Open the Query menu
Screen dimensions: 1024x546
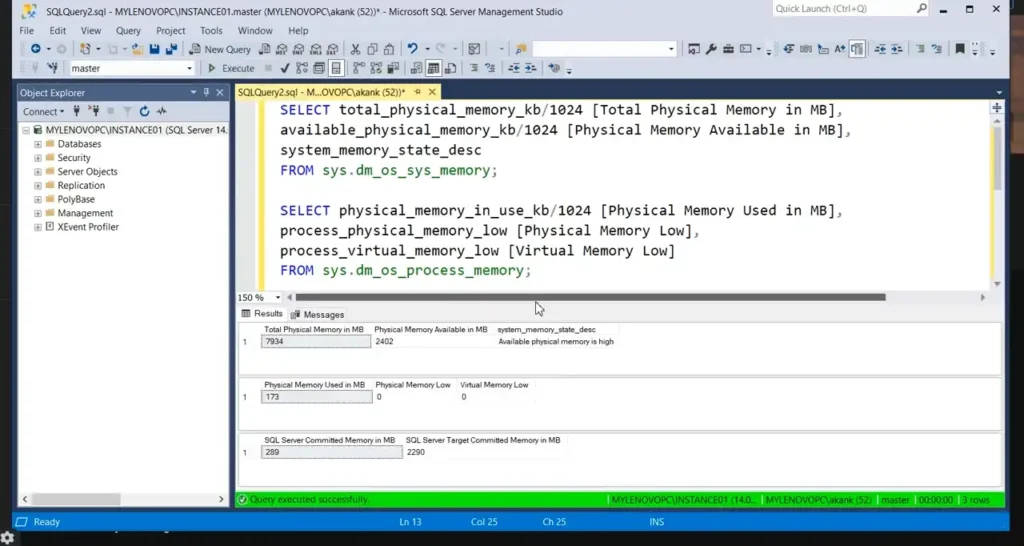point(128,31)
